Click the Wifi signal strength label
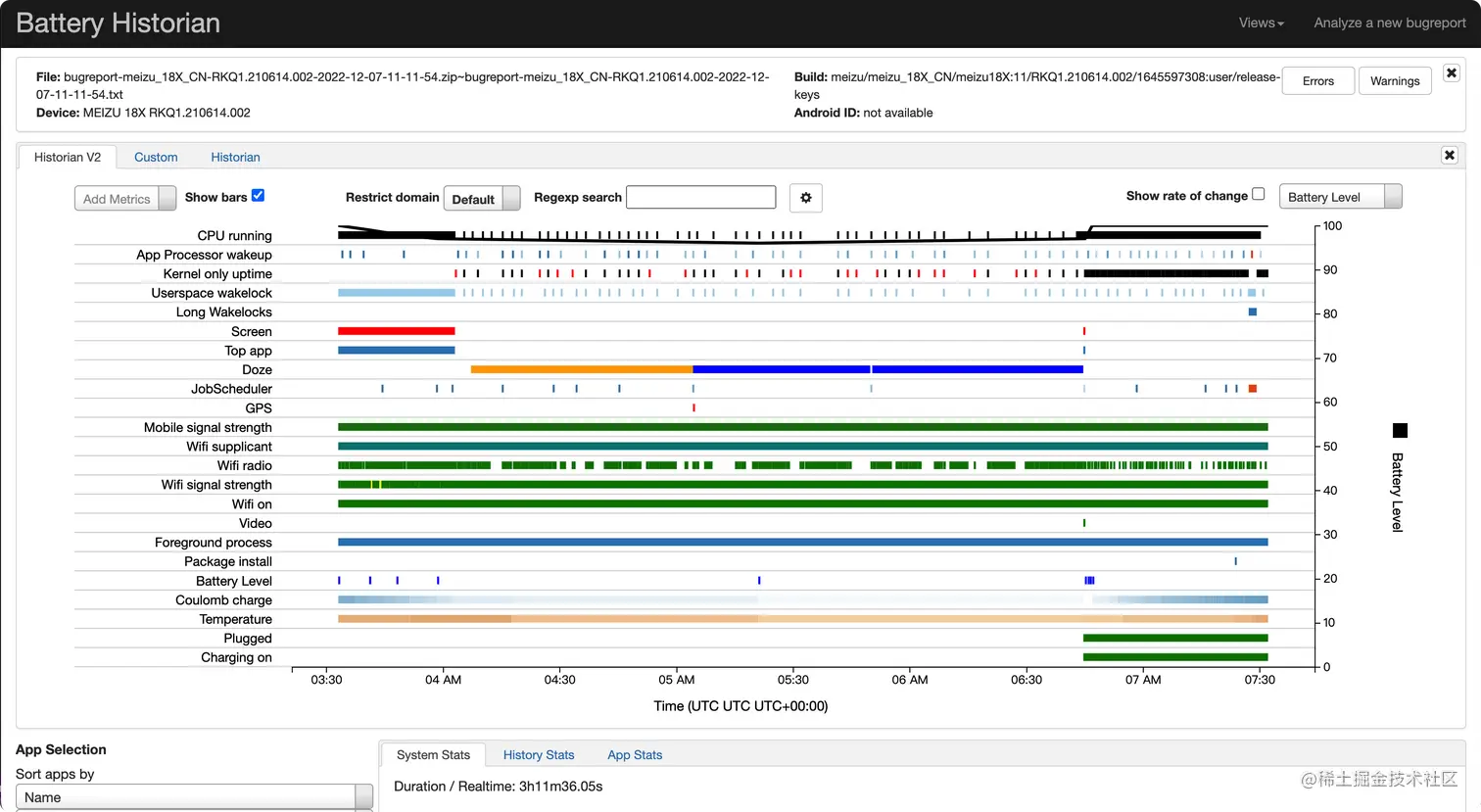Image resolution: width=1481 pixels, height=812 pixels. (x=216, y=485)
